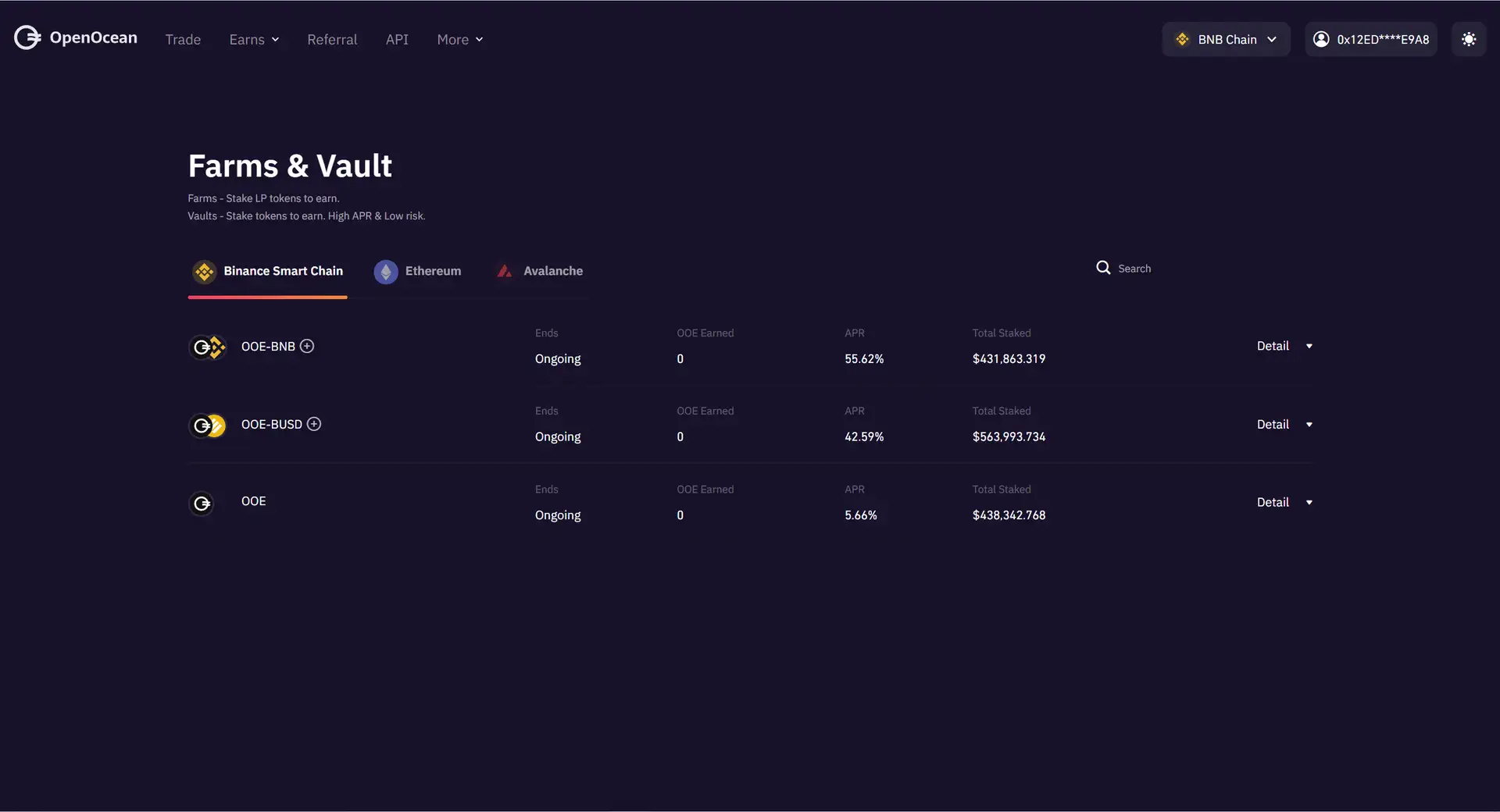Click the OOE-BUSD pair token icon
The image size is (1500, 812).
208,425
